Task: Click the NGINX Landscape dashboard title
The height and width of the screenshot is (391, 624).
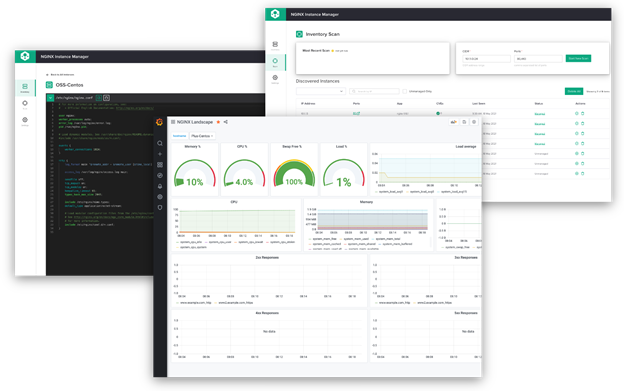Action: (195, 122)
